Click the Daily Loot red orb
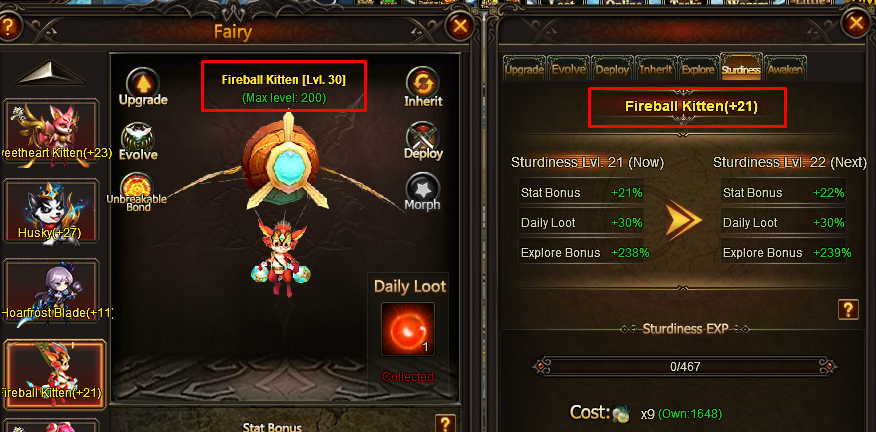876x432 pixels. [408, 329]
